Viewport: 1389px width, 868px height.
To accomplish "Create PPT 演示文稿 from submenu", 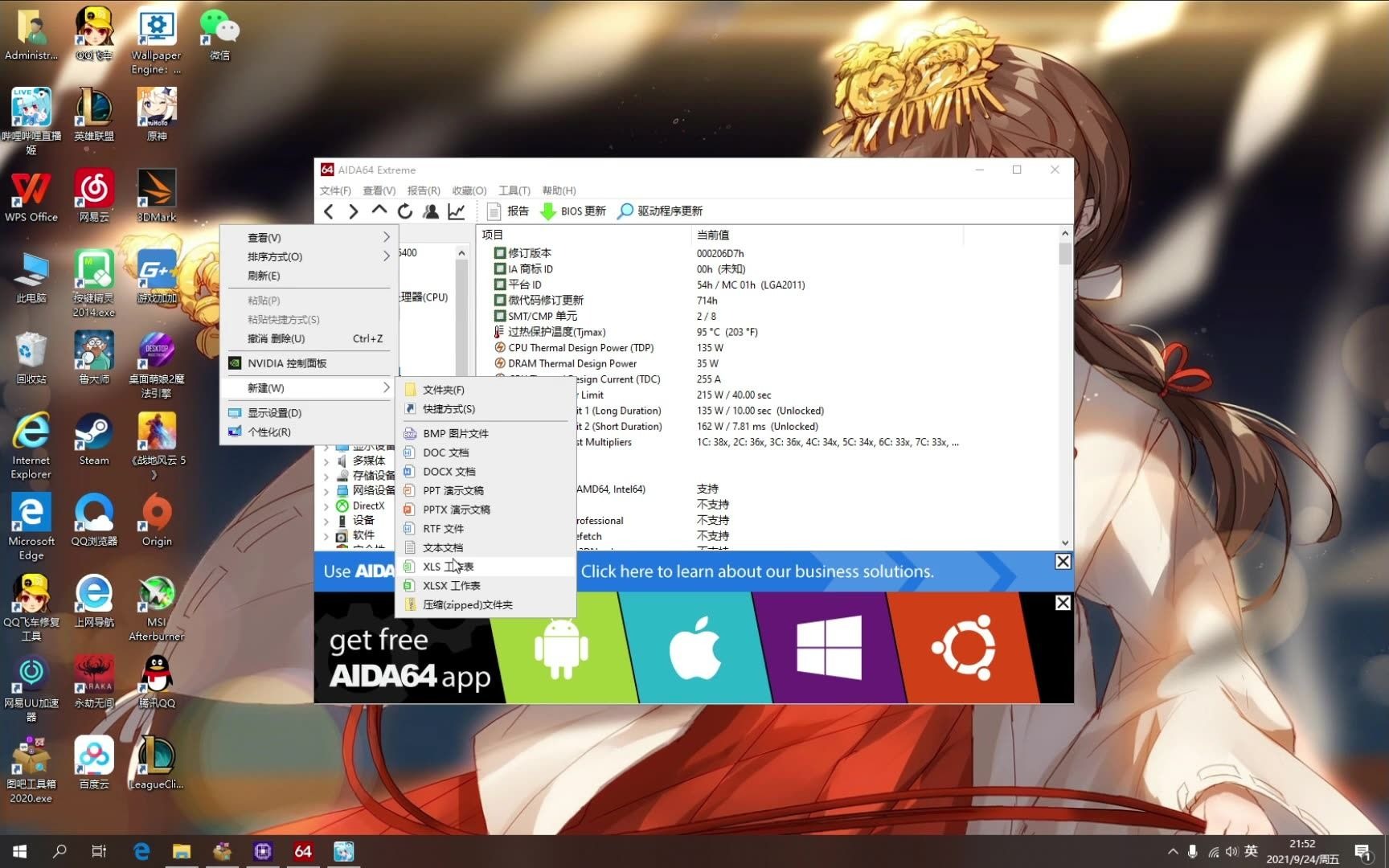I will tap(486, 490).
